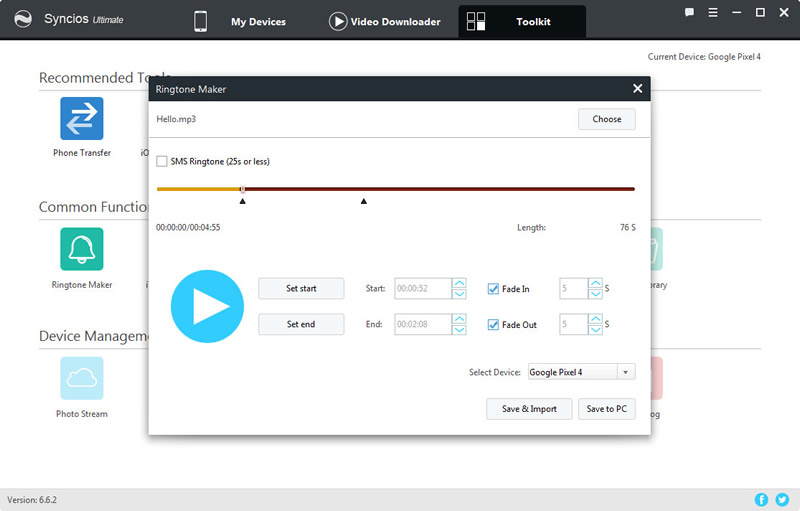The height and width of the screenshot is (511, 800).
Task: Click the Hello.mp3 file name
Action: pos(176,119)
